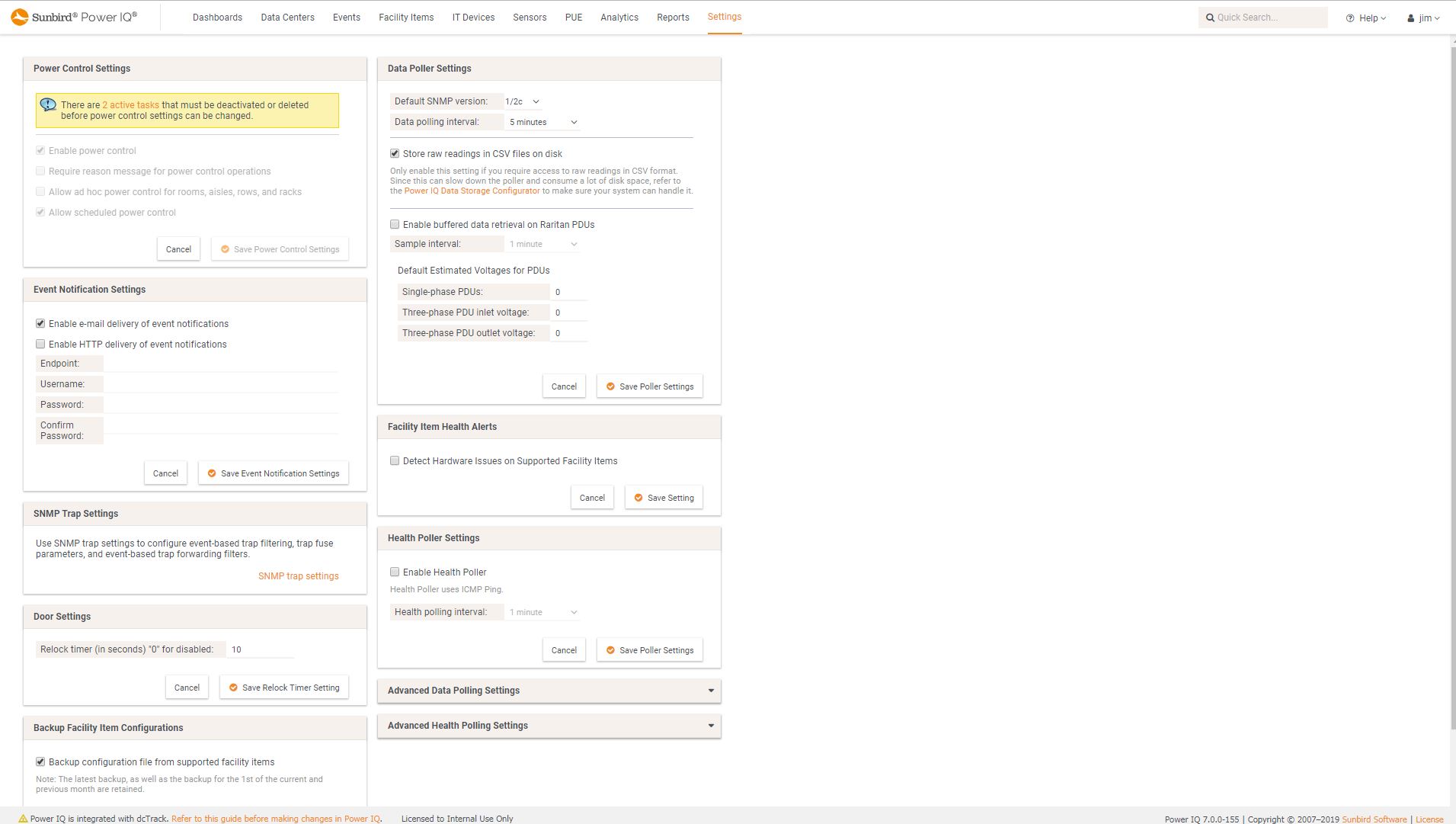Open the Default SNMP version dropdown

[521, 101]
